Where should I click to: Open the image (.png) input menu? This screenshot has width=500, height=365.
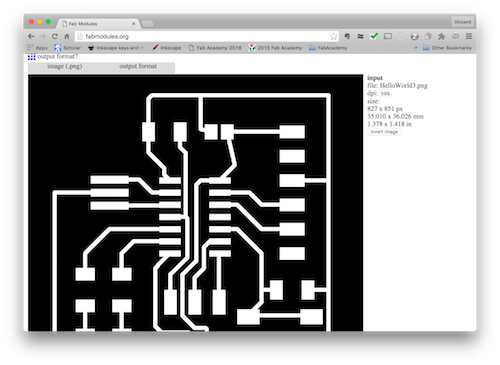[65, 66]
